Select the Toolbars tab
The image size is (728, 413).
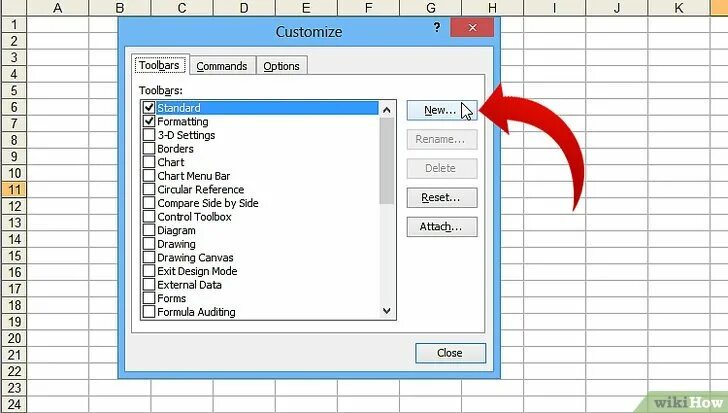(x=159, y=65)
